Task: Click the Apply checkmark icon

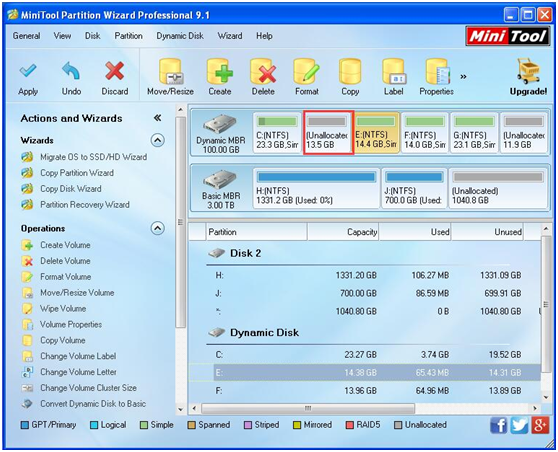Action: pyautogui.click(x=28, y=71)
